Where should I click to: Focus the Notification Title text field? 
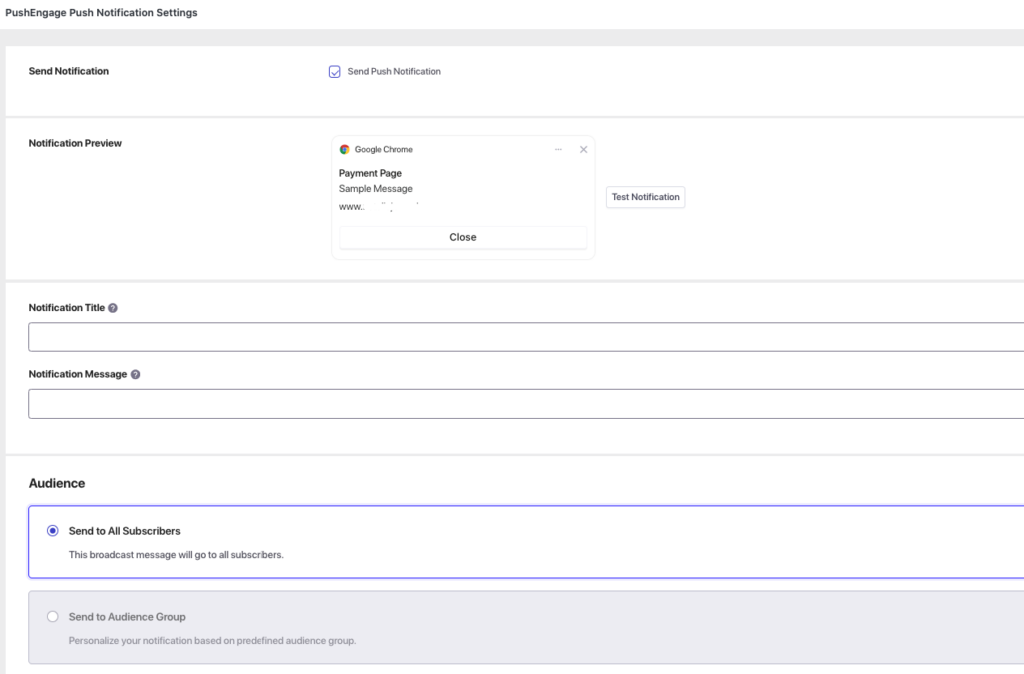tap(526, 337)
